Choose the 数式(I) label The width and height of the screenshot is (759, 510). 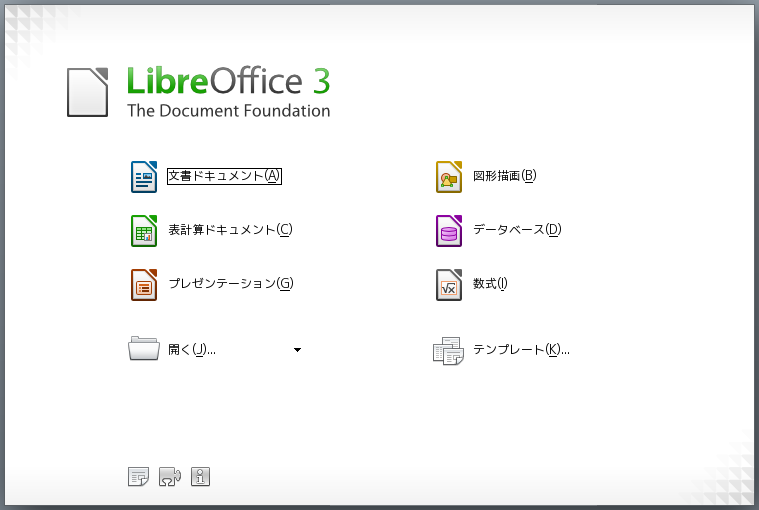coord(490,284)
